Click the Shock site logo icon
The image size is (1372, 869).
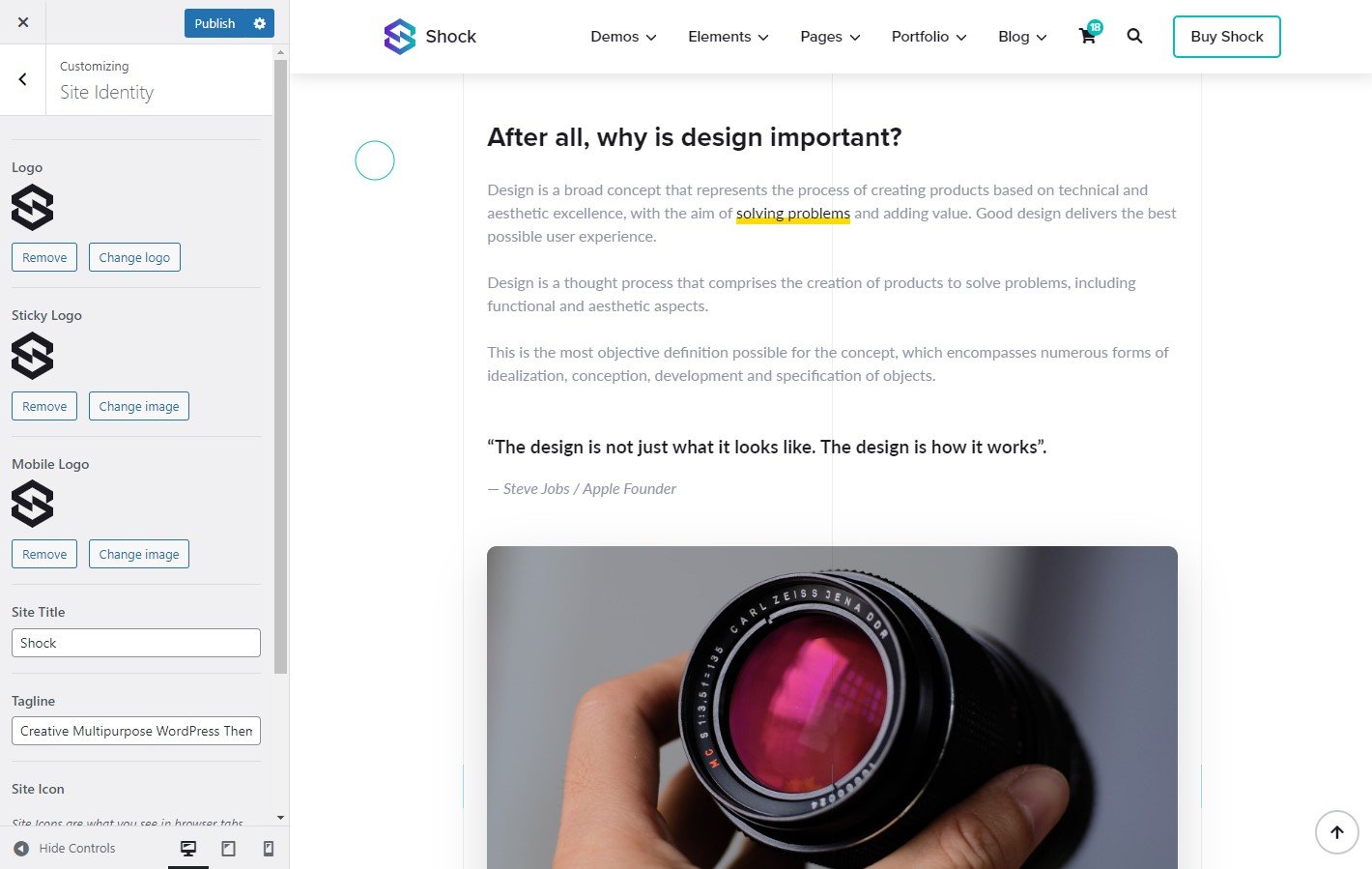(400, 37)
